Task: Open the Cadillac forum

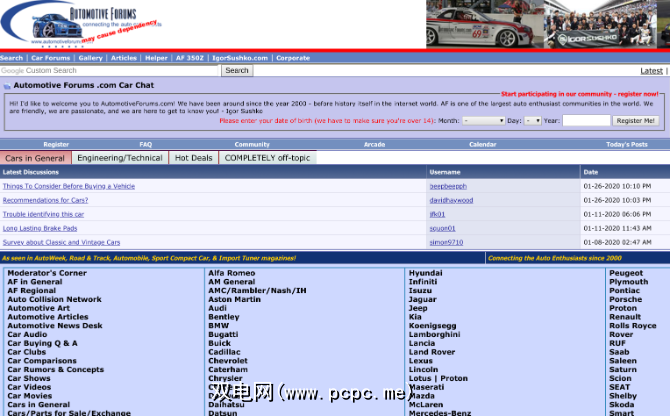Action: (224, 352)
